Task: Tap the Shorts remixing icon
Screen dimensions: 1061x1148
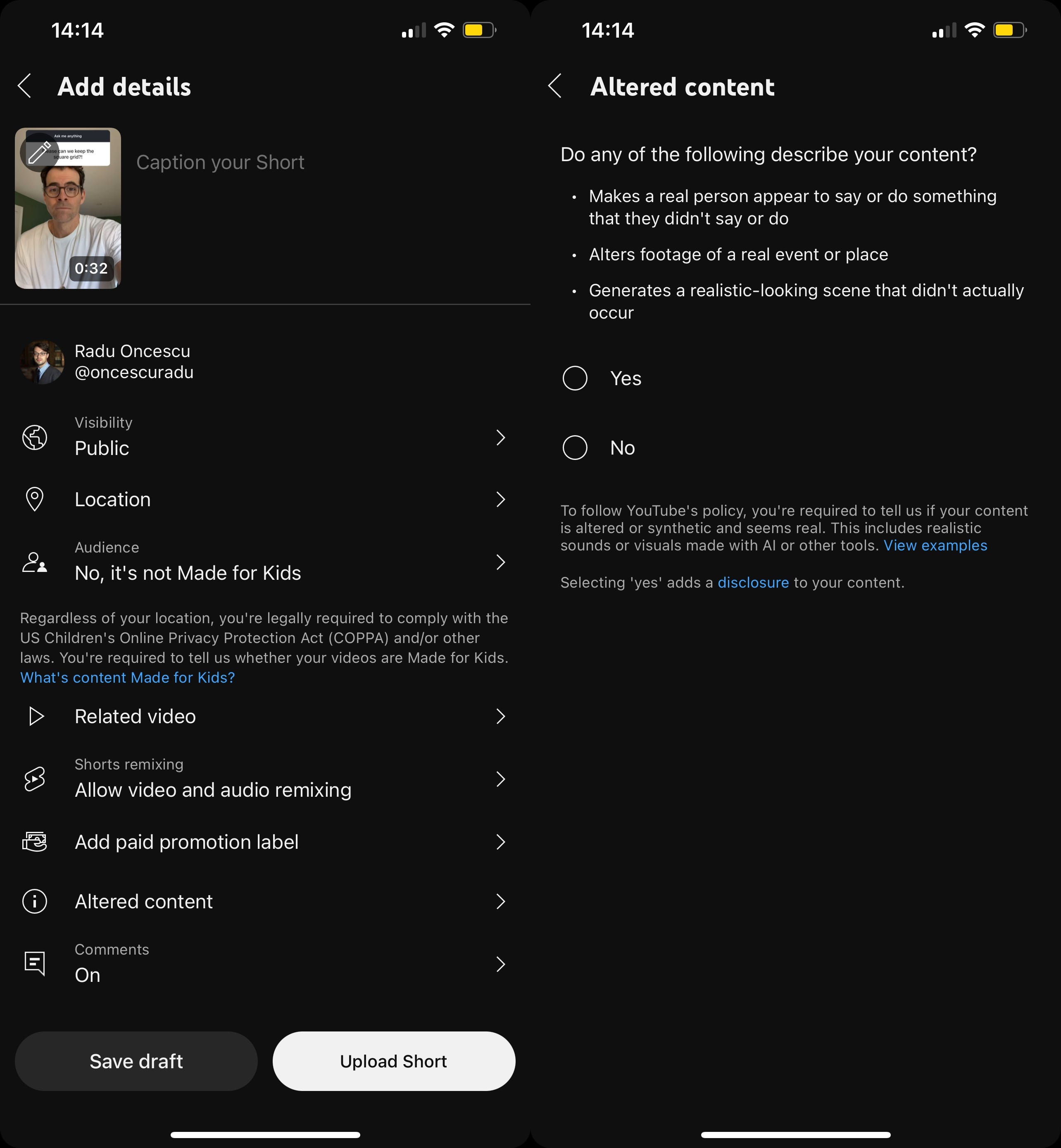Action: point(34,779)
